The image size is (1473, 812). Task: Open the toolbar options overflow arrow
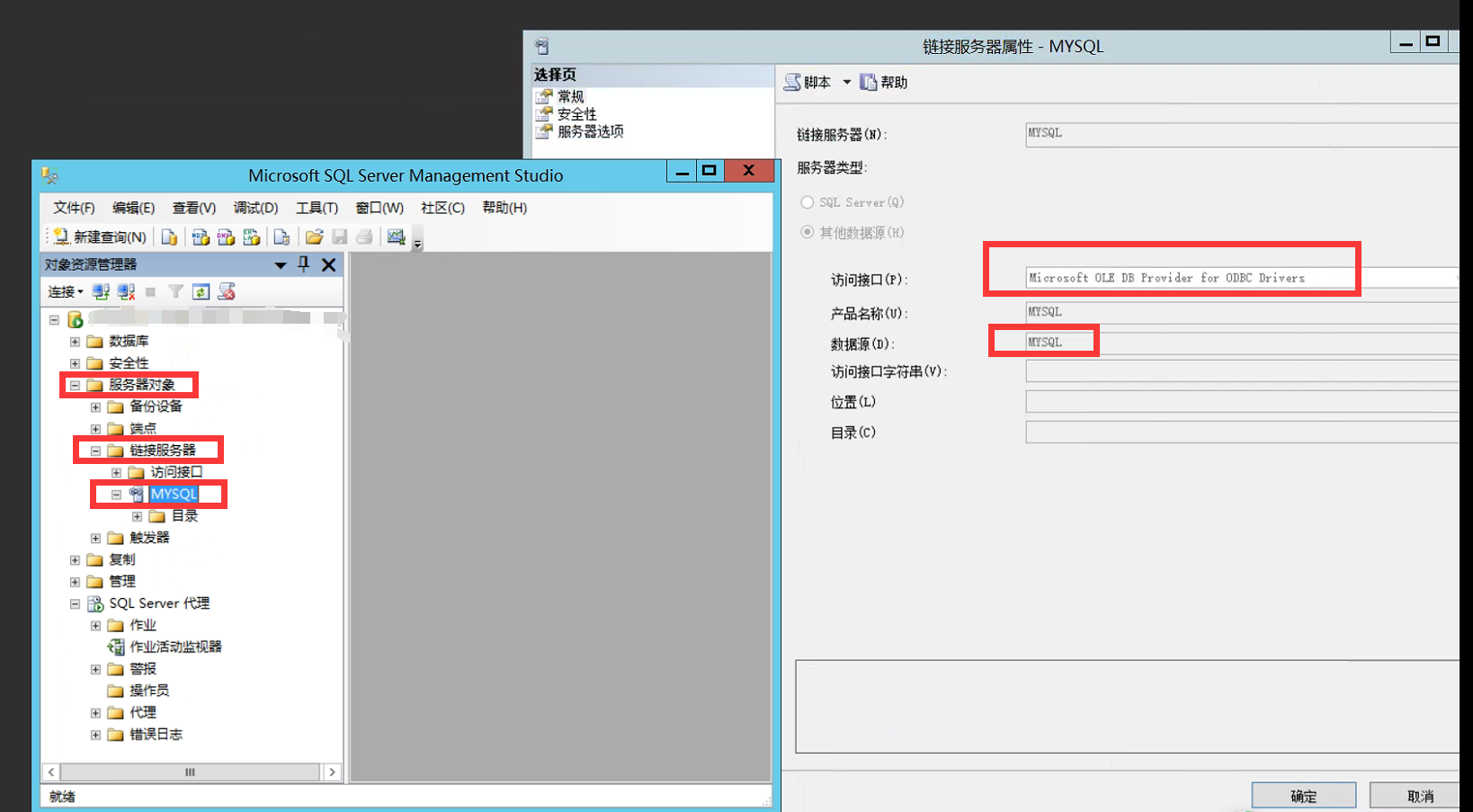pos(417,241)
